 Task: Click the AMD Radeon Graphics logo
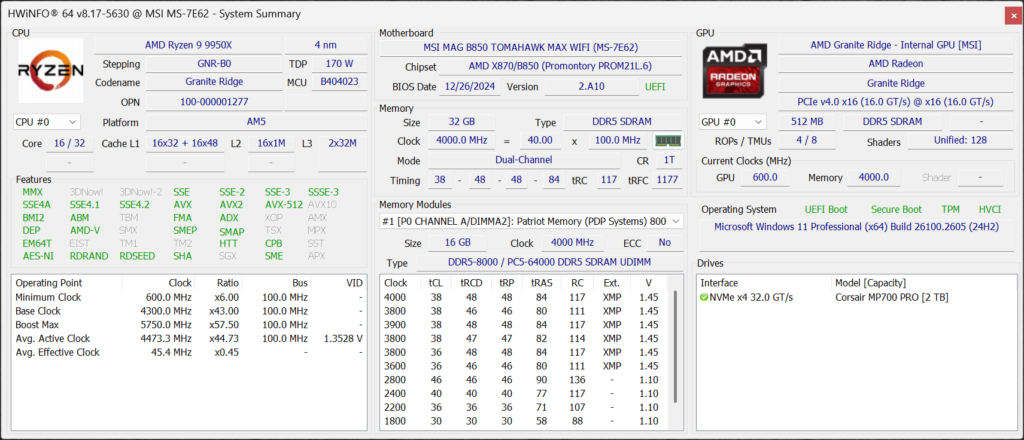pyautogui.click(x=735, y=70)
